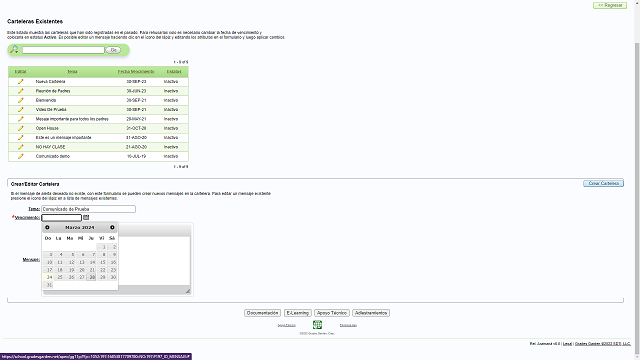Pick day 20 in the date picker
The image size is (640, 360).
(80, 270)
